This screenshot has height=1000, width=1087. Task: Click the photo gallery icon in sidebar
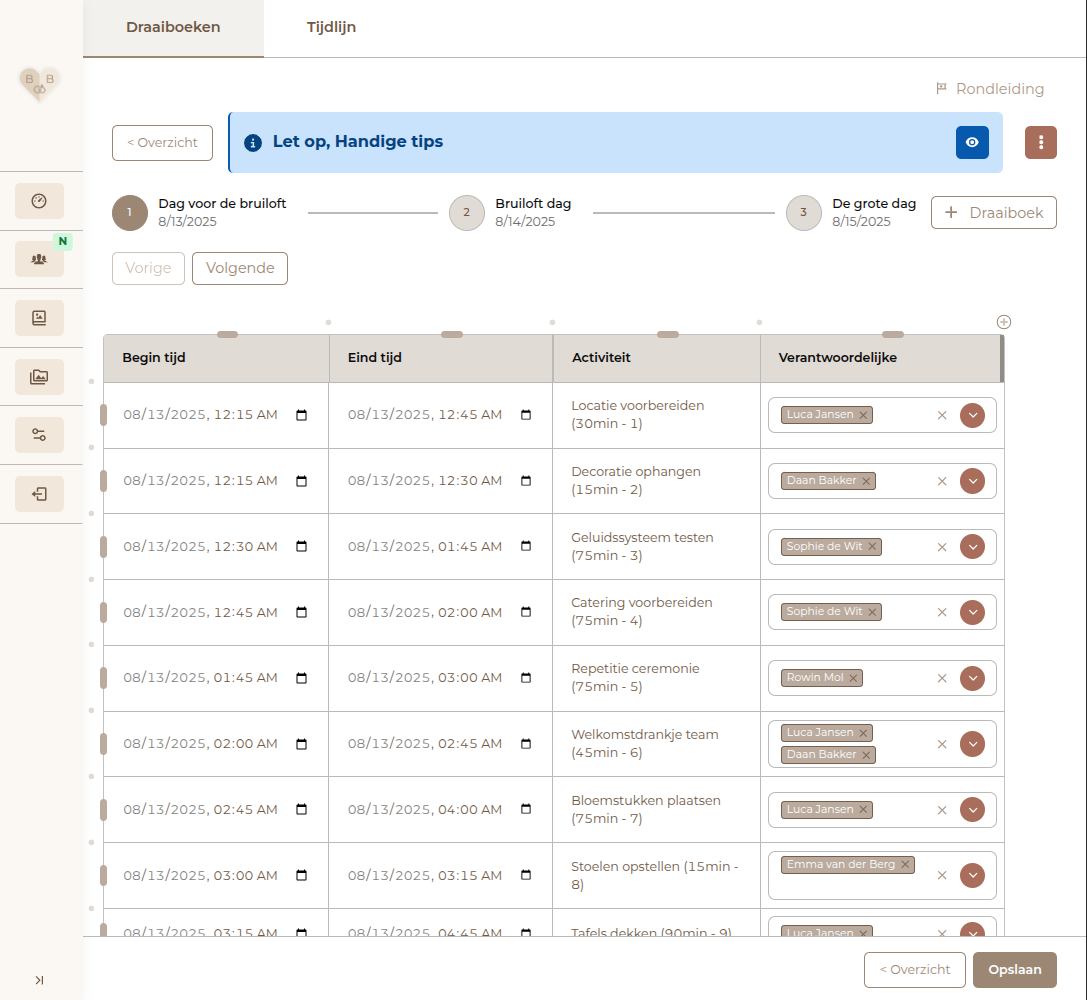(40, 377)
